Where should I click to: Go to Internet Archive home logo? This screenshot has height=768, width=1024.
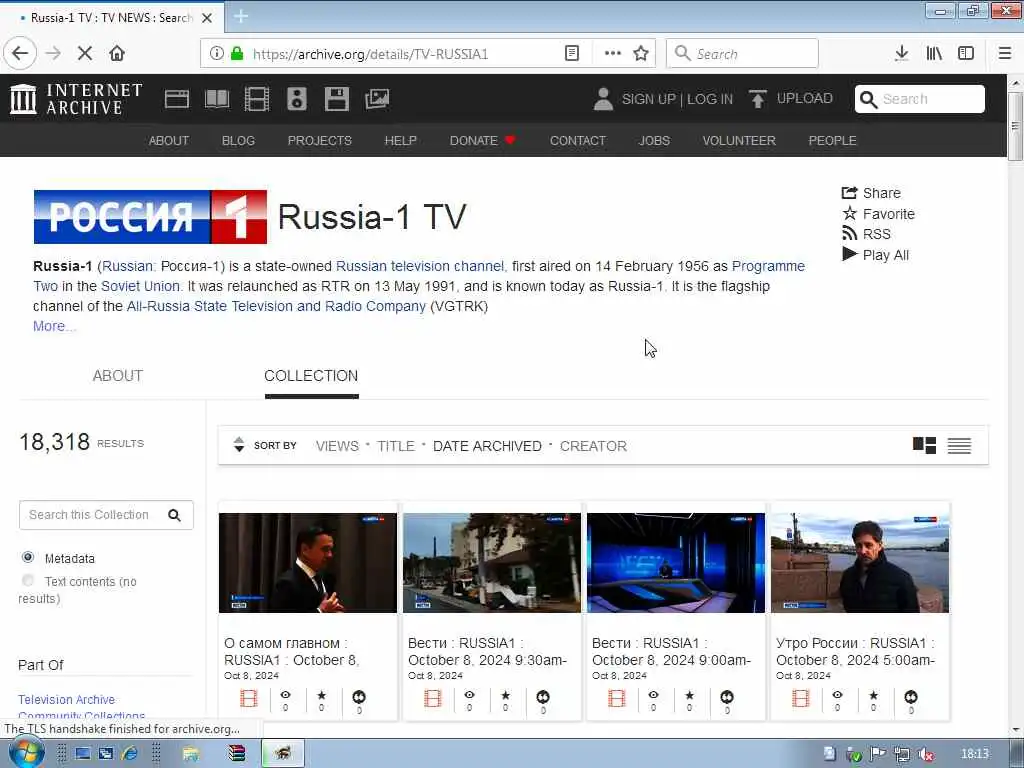(x=76, y=99)
